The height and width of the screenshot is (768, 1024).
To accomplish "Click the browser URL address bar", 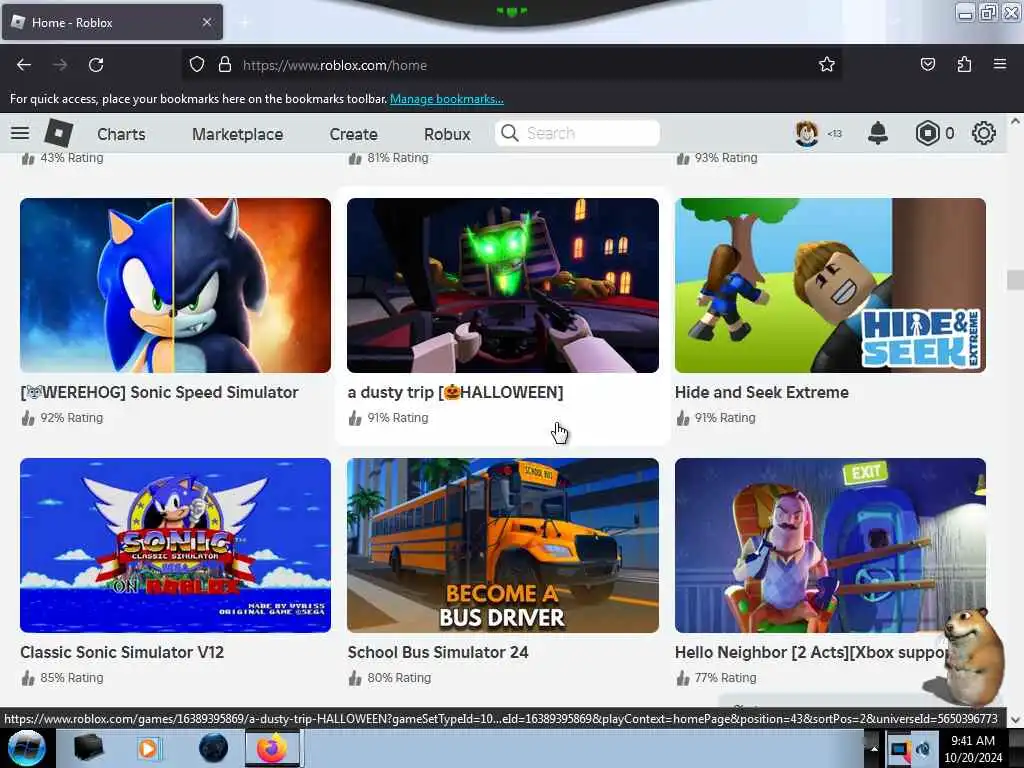I will click(x=512, y=65).
